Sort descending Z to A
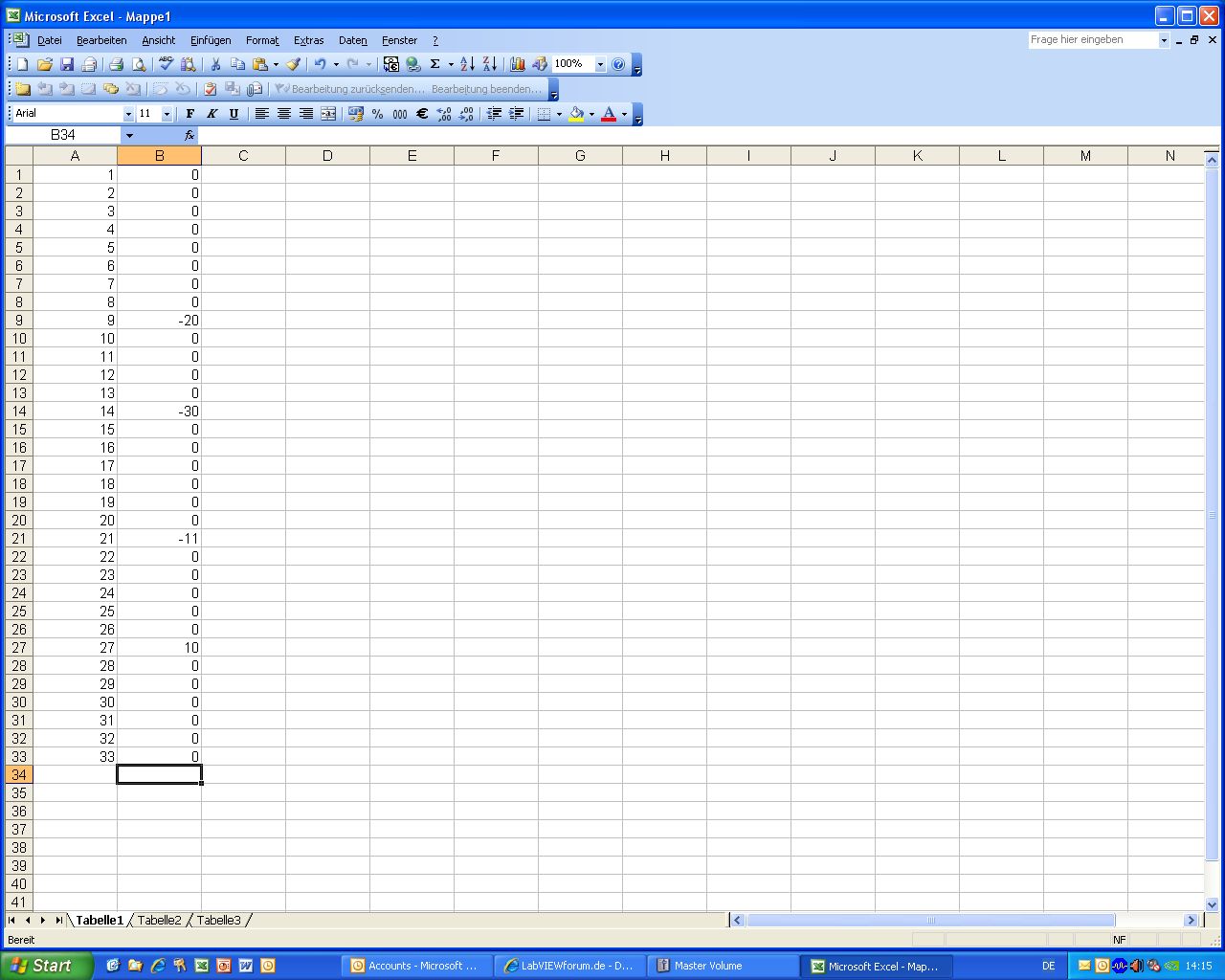 coord(489,64)
